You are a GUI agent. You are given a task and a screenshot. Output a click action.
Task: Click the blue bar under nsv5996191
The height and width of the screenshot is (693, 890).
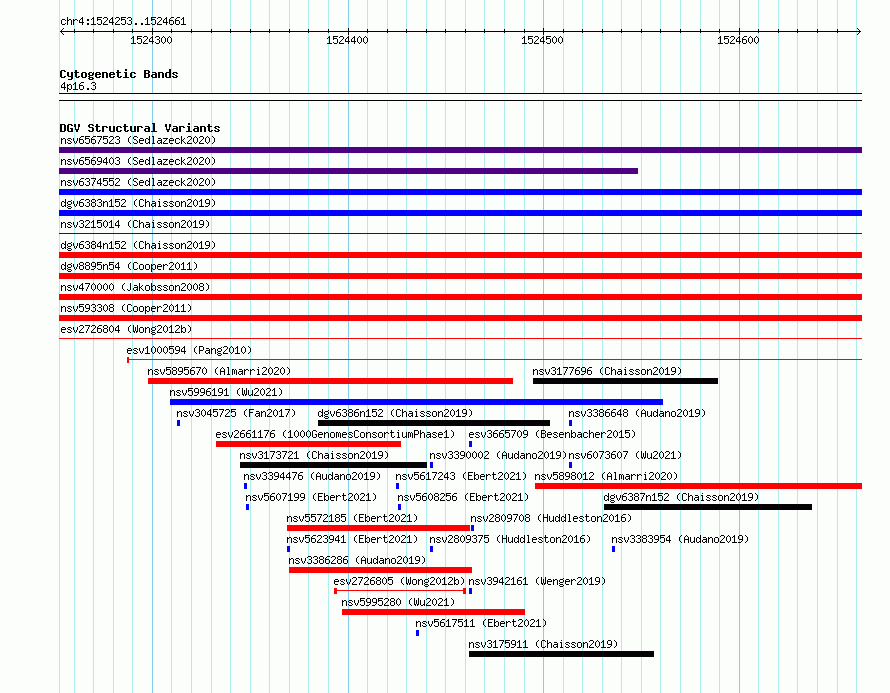point(417,402)
